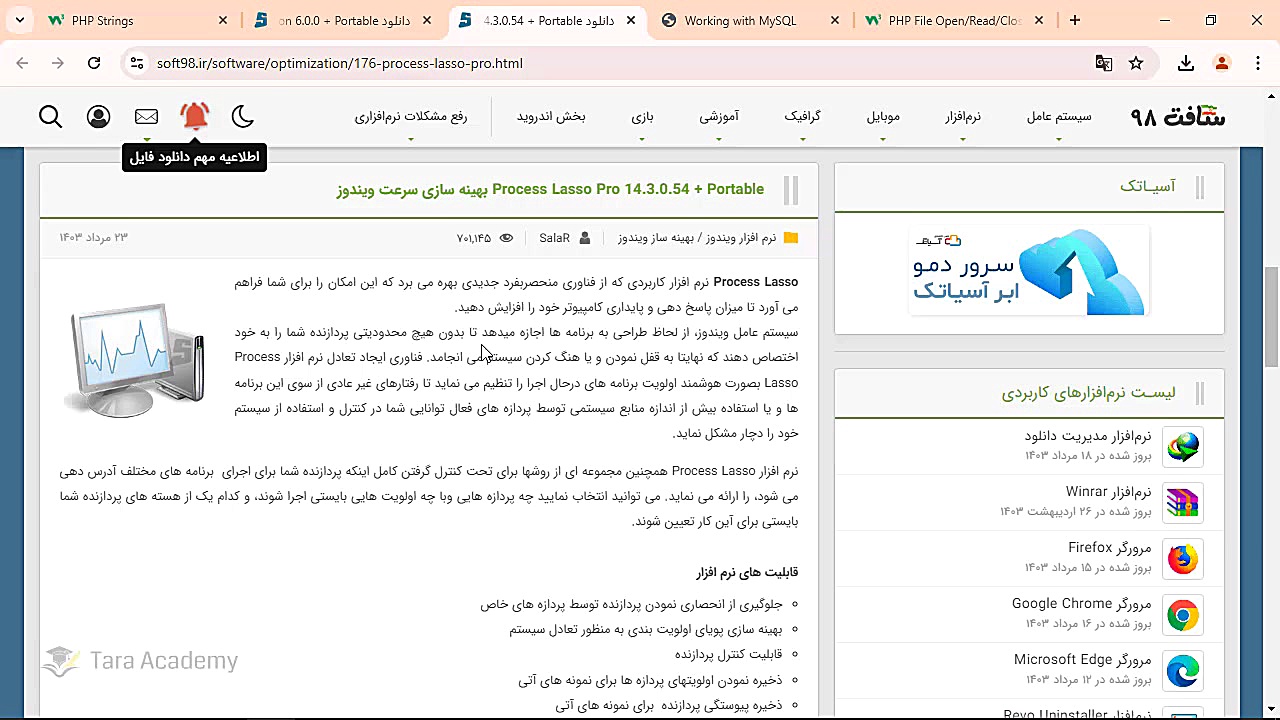Close the active 4.3.0.54 + Portable tab
Viewport: 1280px width, 720px height.
point(631,20)
